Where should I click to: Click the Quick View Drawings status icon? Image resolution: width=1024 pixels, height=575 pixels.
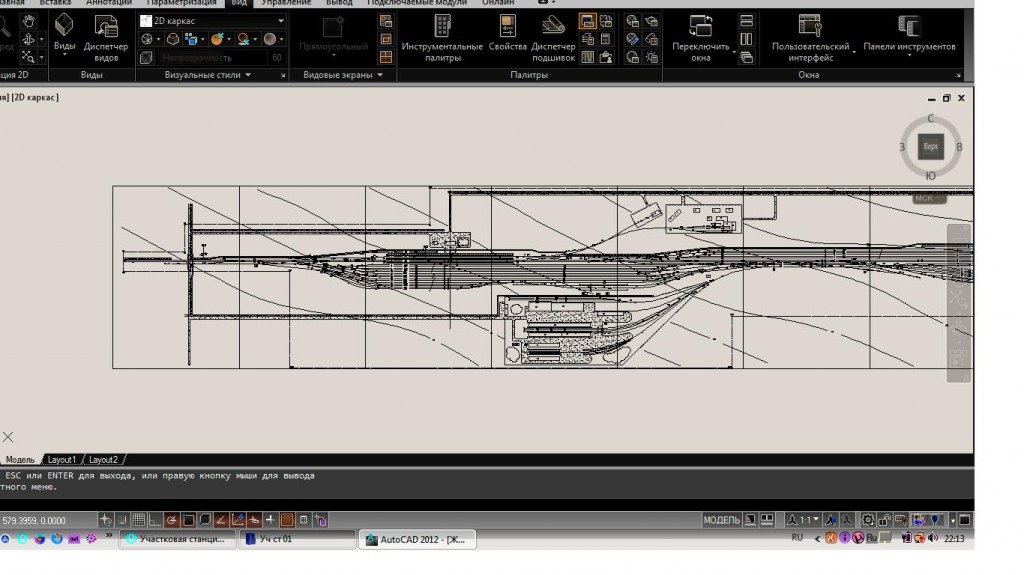pos(767,520)
